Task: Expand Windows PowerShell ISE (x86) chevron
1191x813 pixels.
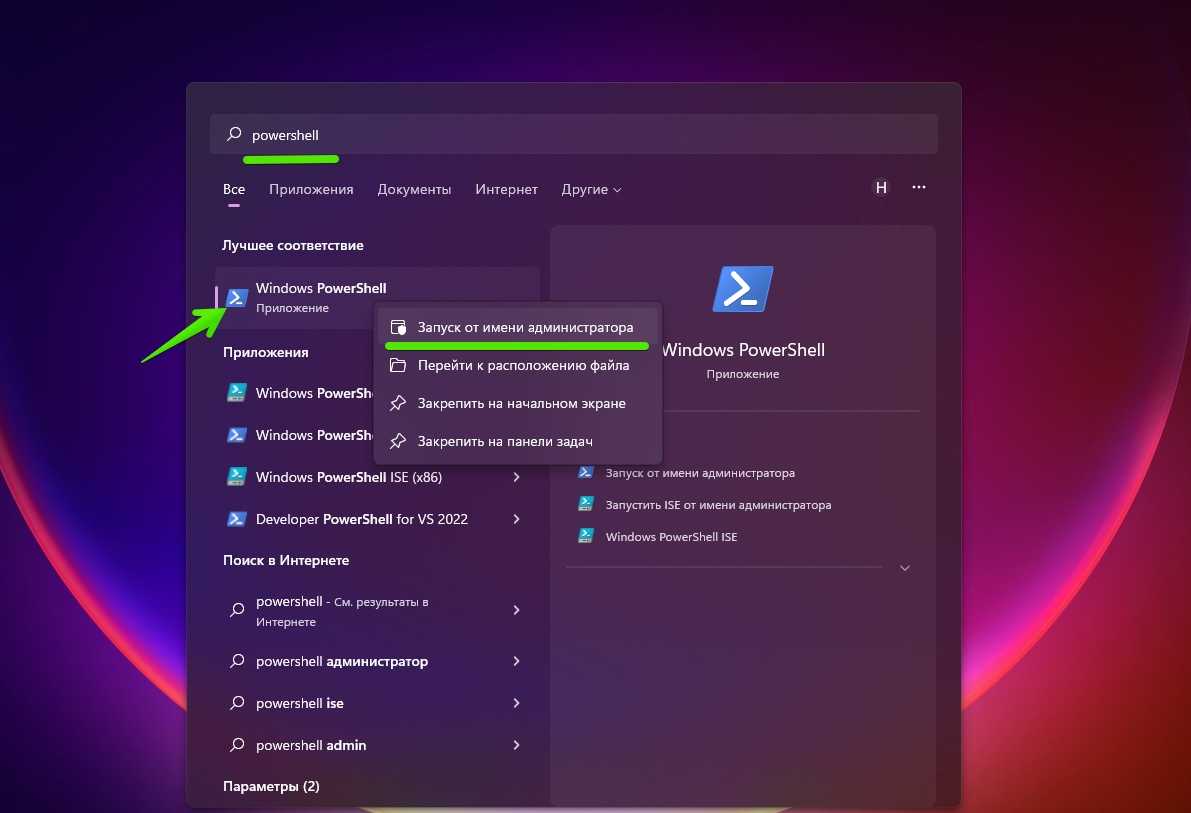Action: tap(517, 477)
